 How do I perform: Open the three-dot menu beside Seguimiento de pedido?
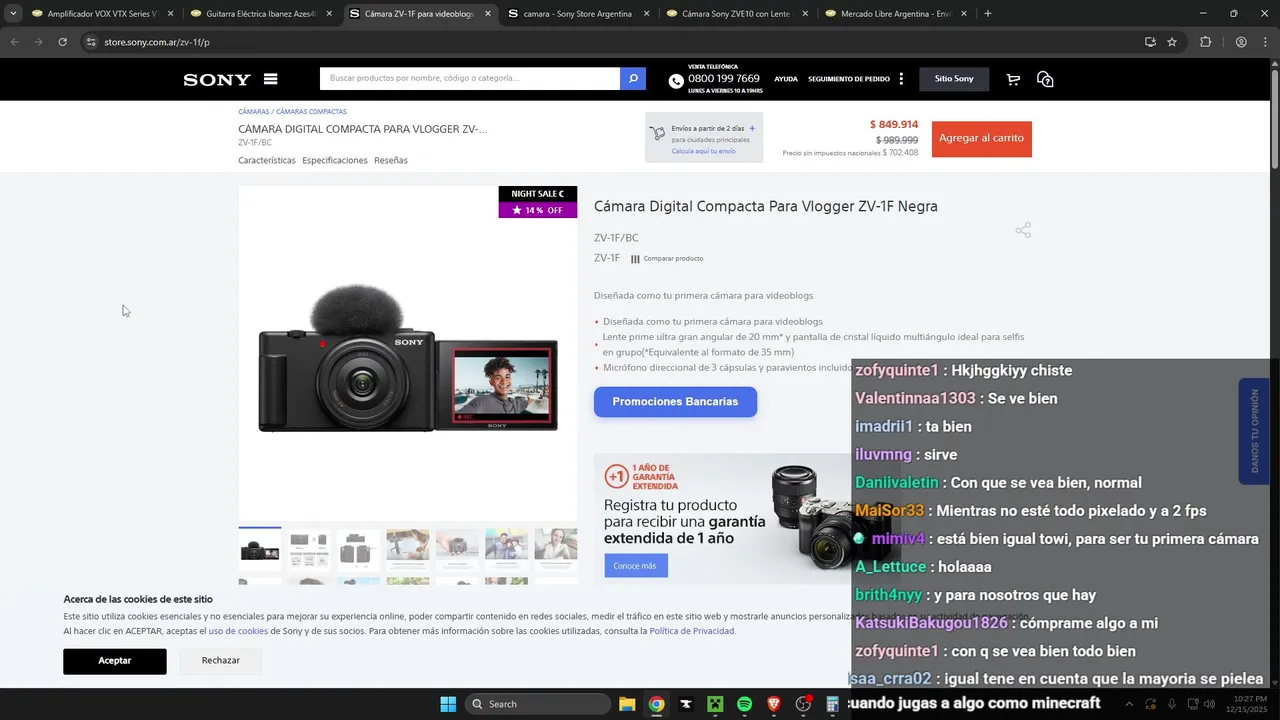(x=901, y=79)
